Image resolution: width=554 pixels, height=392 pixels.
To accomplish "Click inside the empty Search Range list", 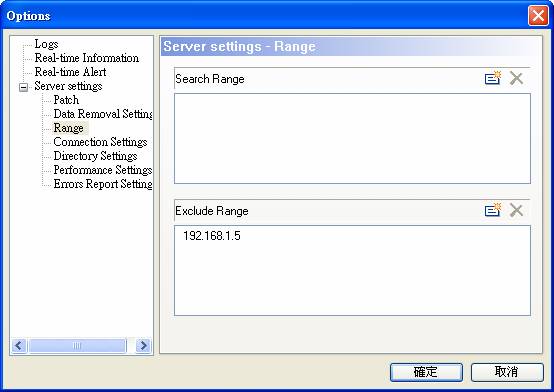I will pos(352,139).
